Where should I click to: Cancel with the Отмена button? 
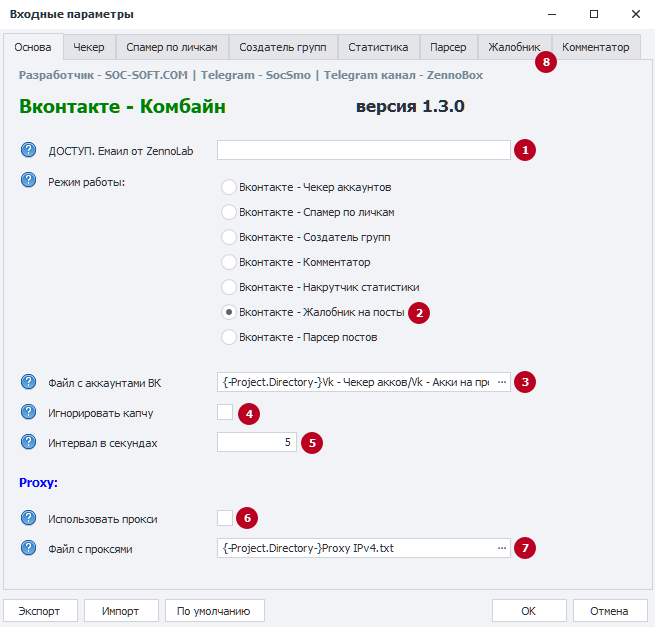click(610, 611)
